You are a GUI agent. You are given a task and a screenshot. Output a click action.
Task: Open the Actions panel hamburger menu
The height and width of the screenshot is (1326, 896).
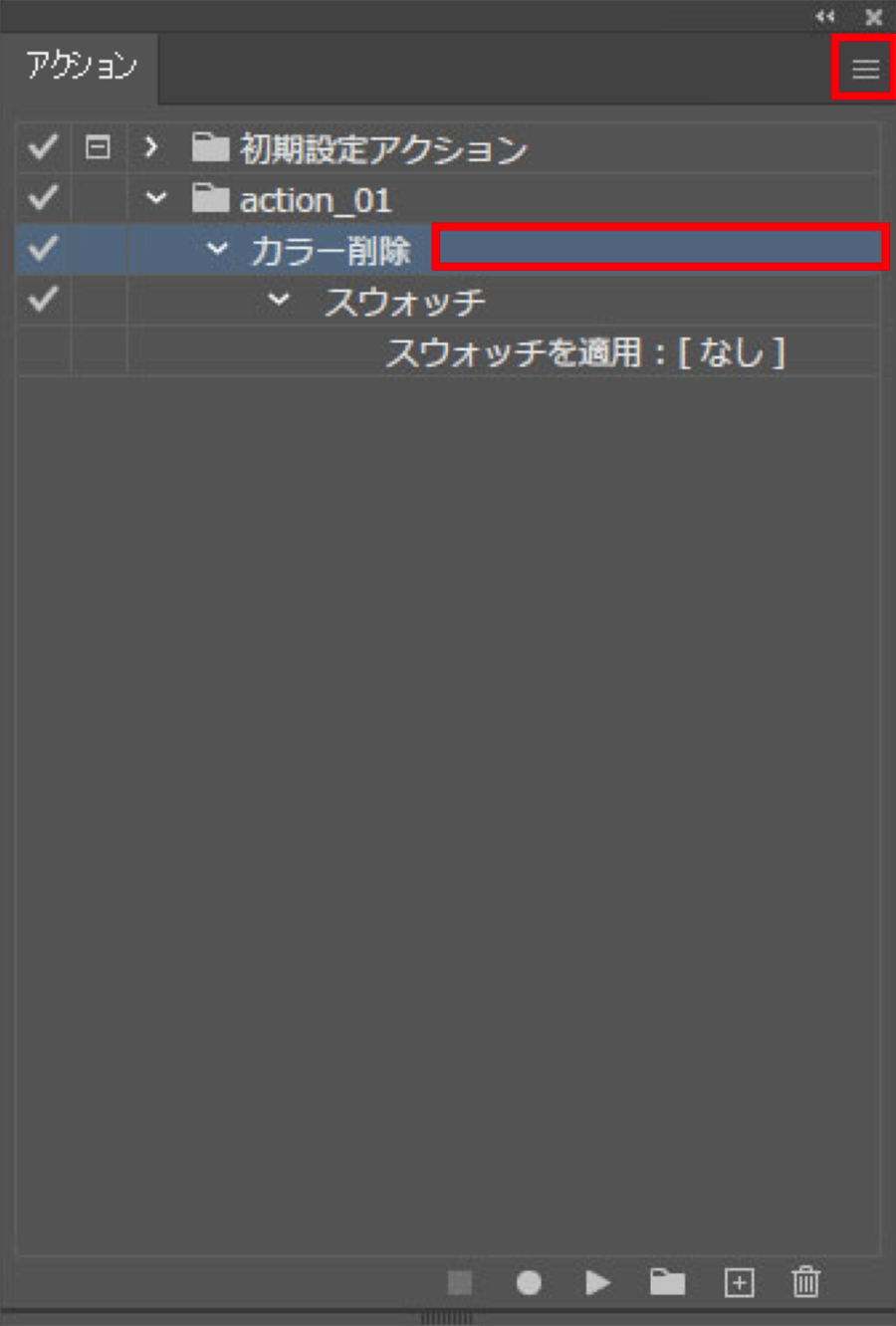pyautogui.click(x=865, y=69)
